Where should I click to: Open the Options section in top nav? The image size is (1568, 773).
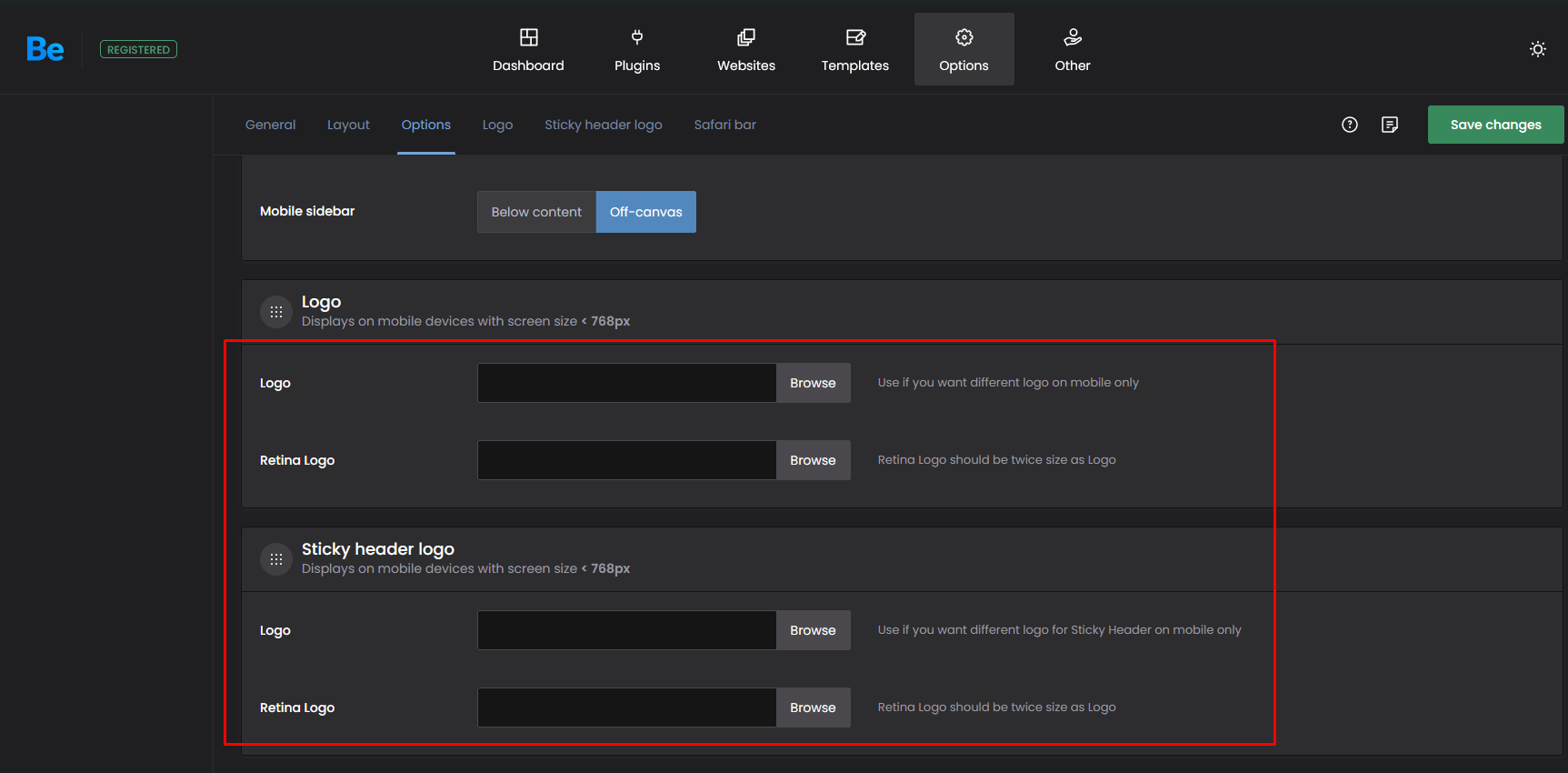pyautogui.click(x=964, y=49)
